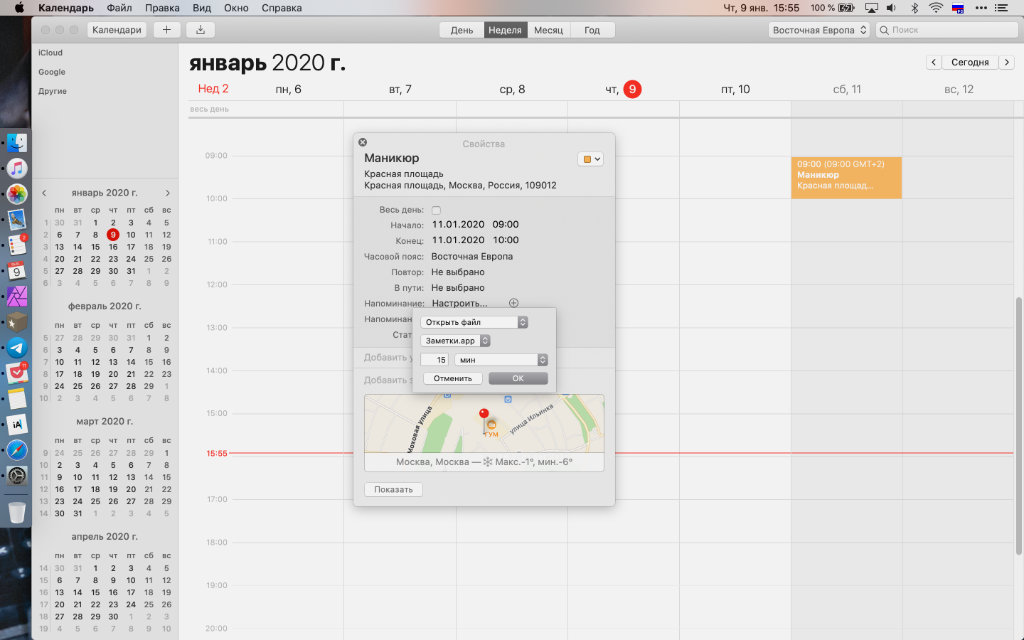1024x640 pixels.
Task: Click the AirPlay display icon
Action: [871, 8]
